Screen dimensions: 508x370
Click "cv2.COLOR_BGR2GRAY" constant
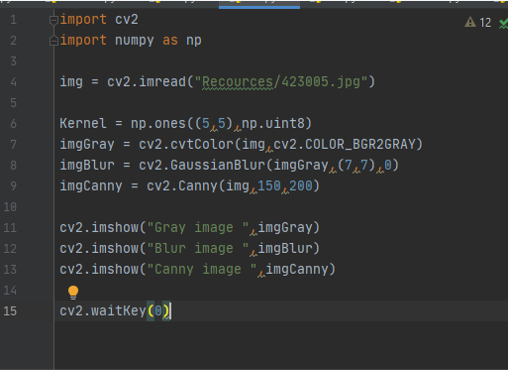(344, 145)
